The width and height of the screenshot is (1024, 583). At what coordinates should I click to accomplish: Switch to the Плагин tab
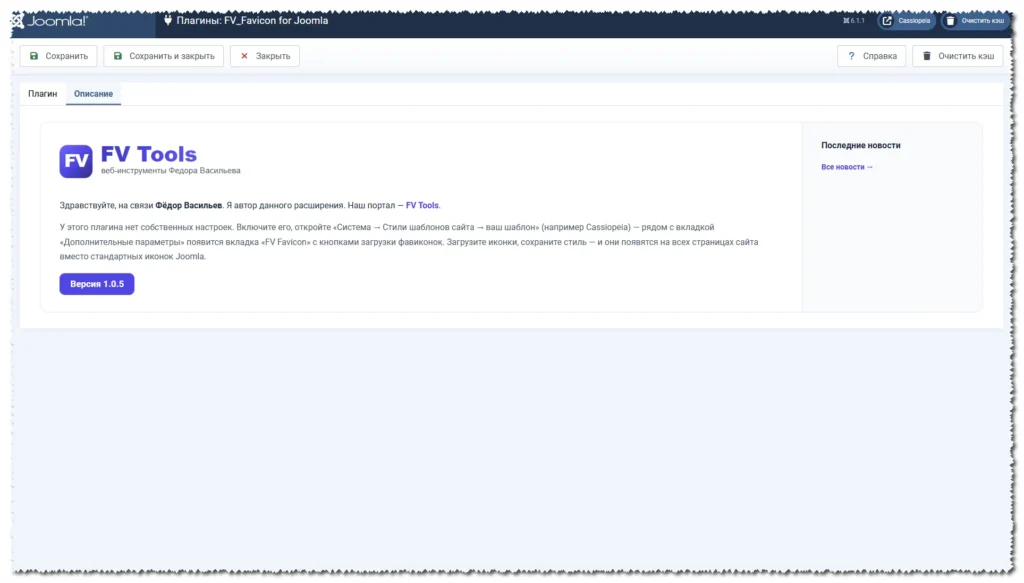click(42, 94)
